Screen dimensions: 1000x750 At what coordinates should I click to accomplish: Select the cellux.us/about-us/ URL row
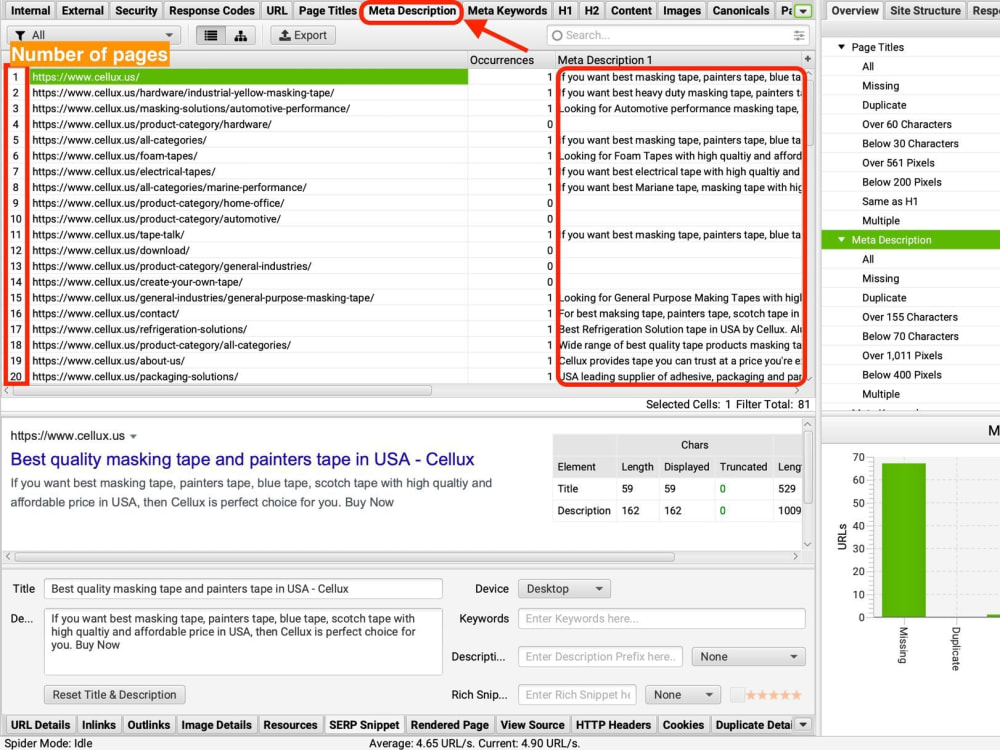[x=248, y=361]
